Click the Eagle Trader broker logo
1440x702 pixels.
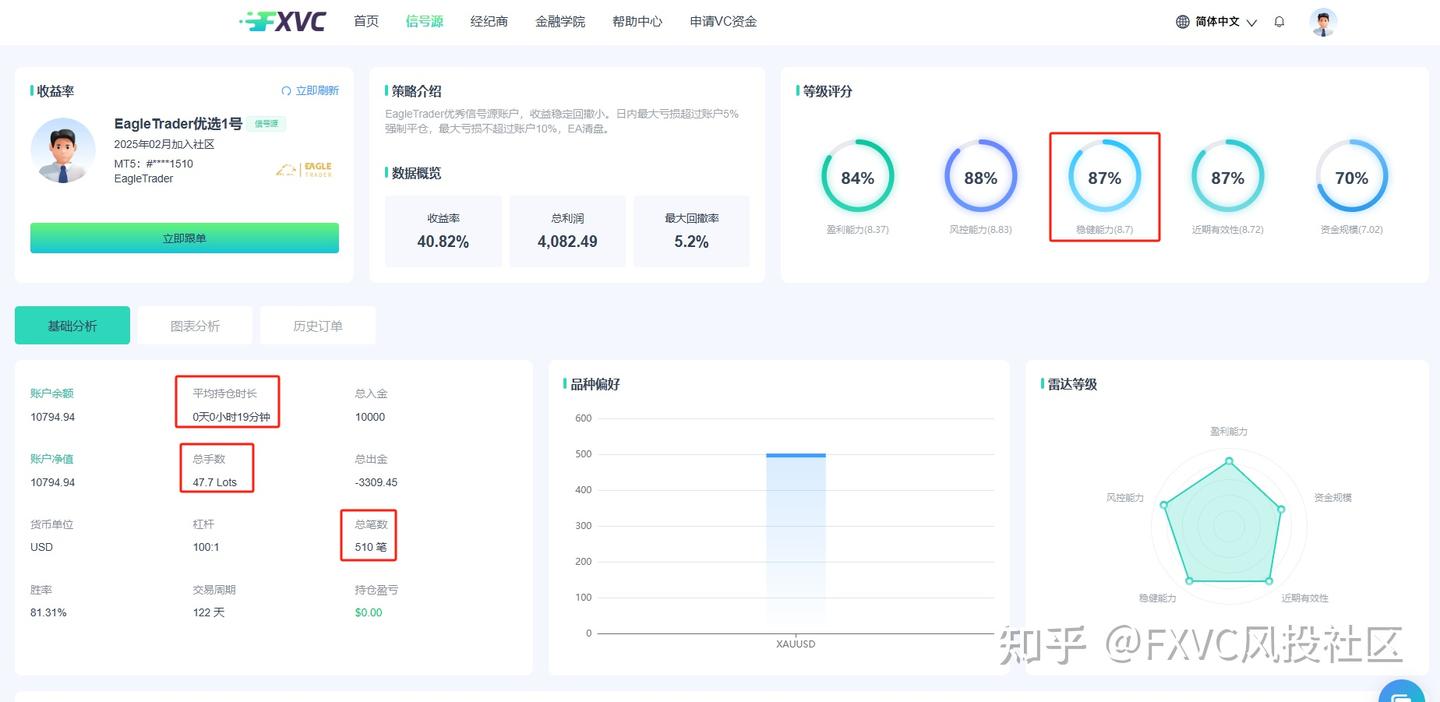[x=304, y=170]
